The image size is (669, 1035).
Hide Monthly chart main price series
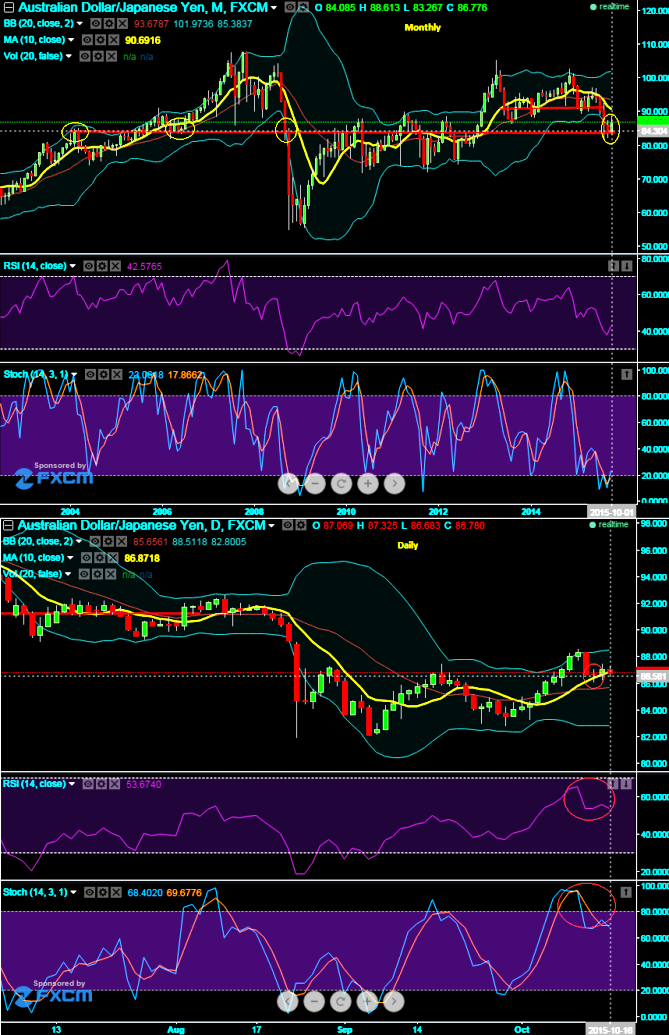[290, 7]
